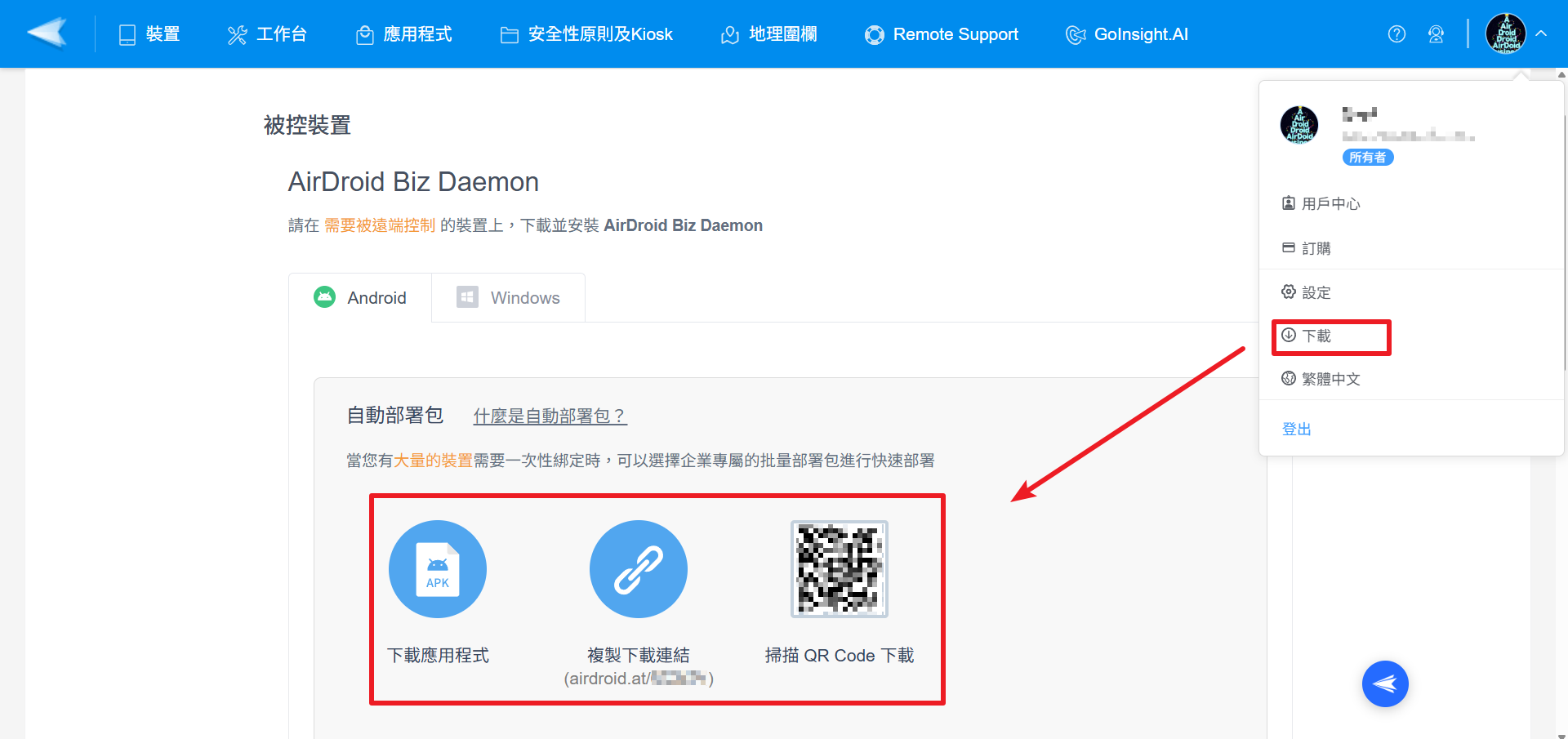
Task: Click the help question mark icon
Action: point(1396,34)
